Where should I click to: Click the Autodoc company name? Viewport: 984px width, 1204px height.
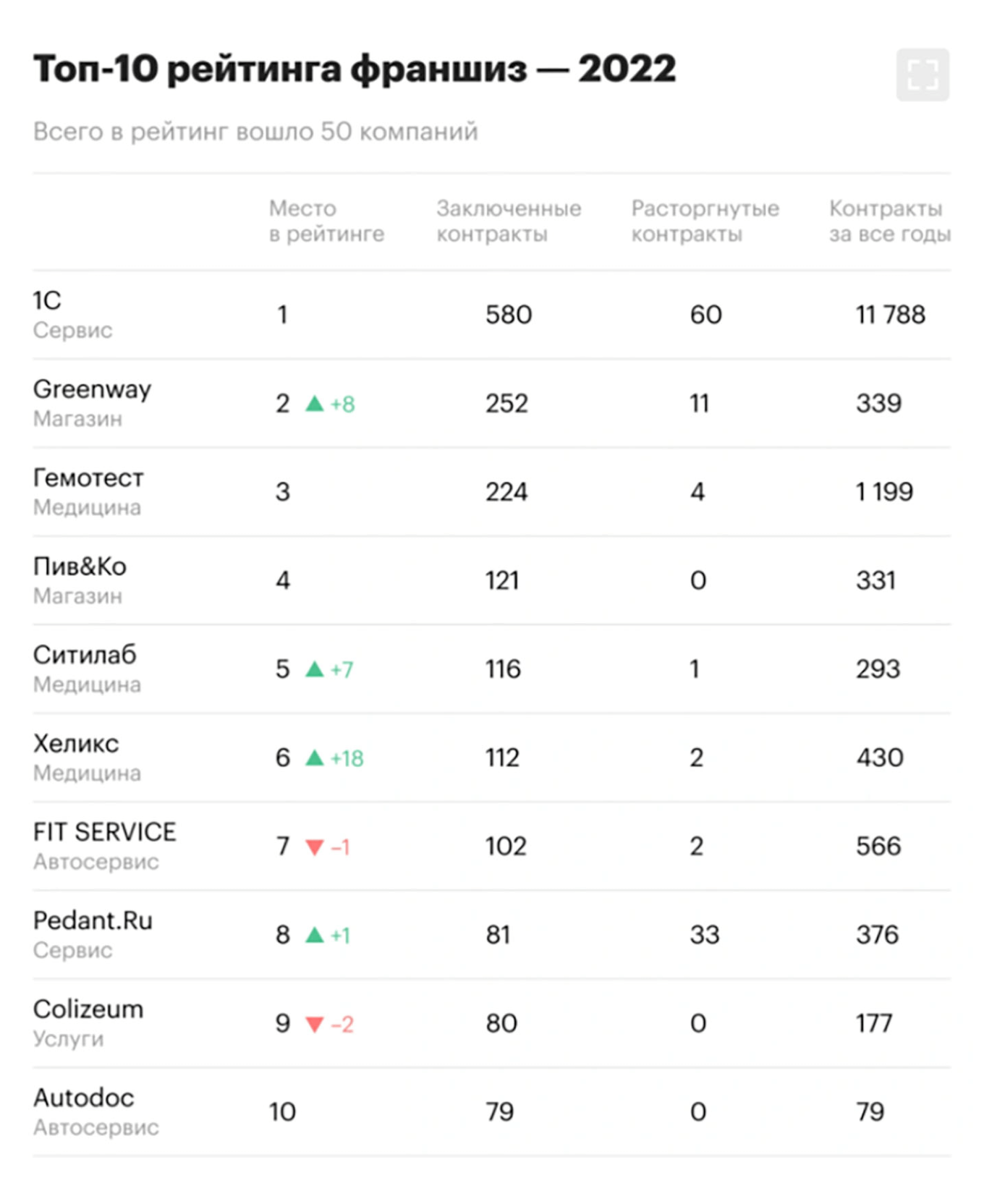83,1098
